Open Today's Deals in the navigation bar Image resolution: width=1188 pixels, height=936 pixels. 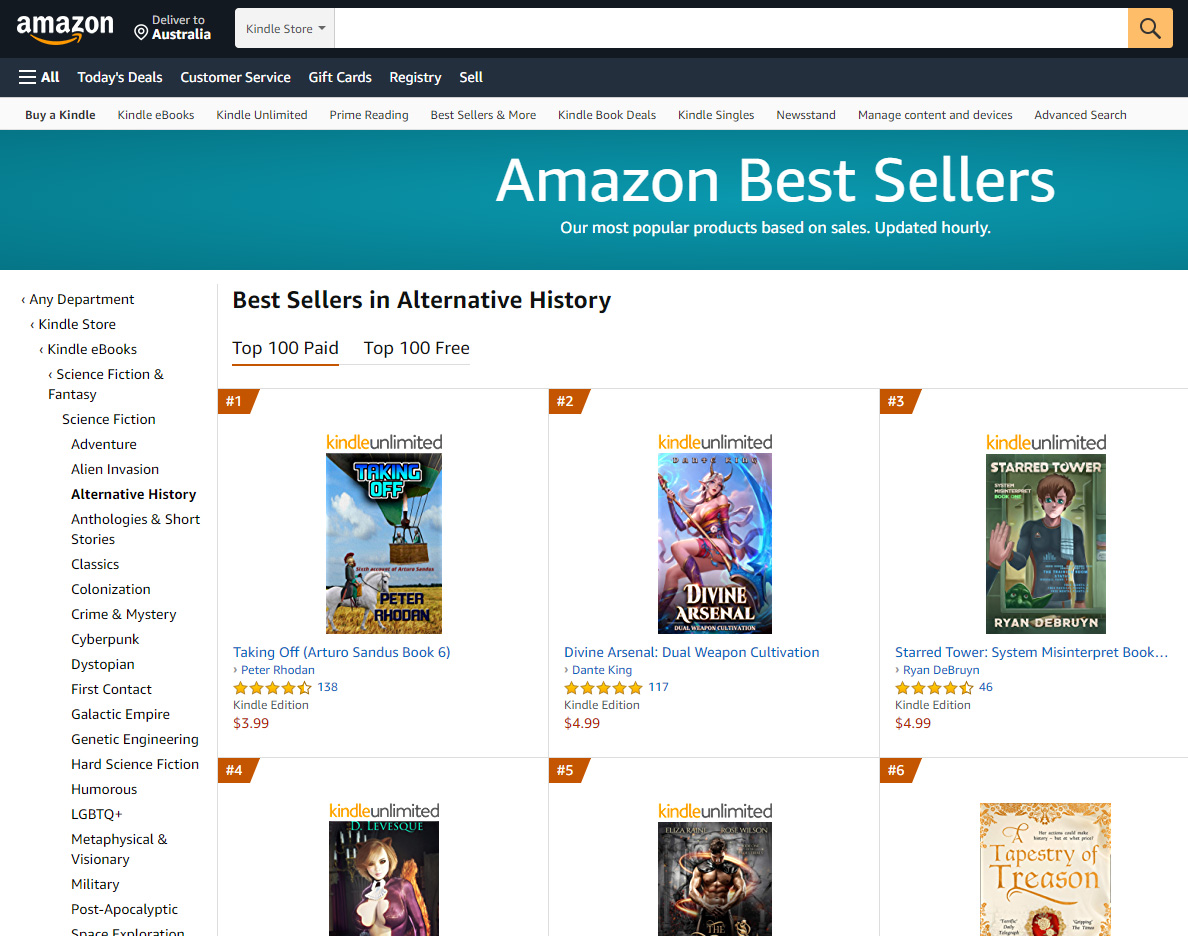click(120, 77)
